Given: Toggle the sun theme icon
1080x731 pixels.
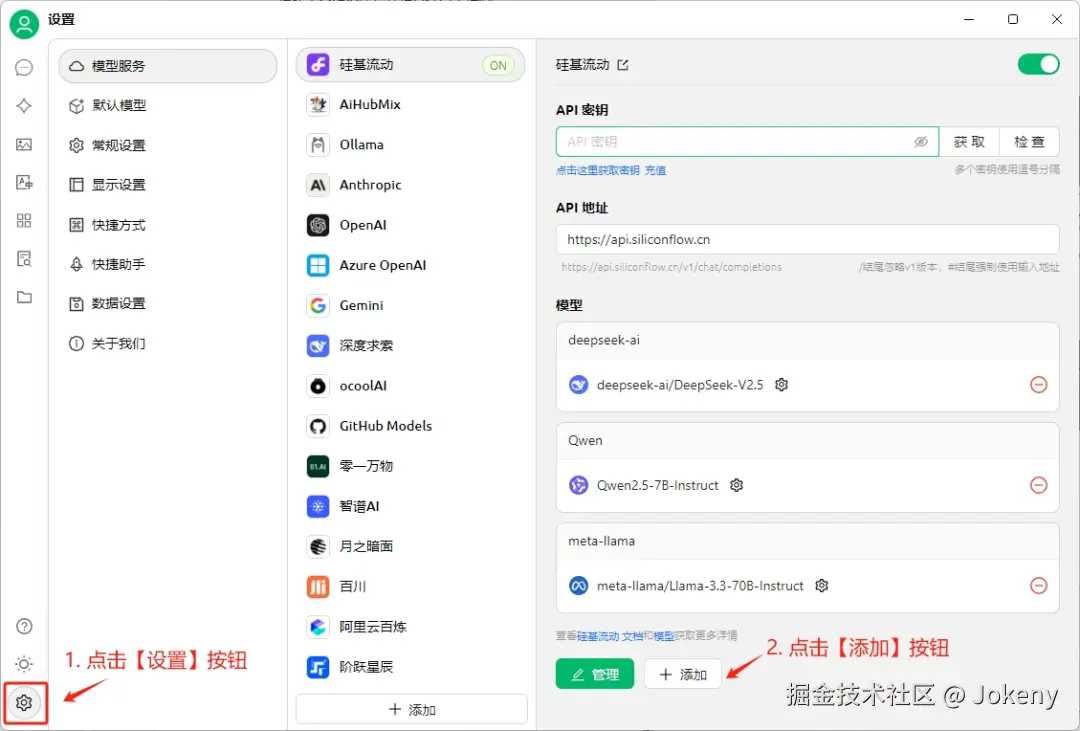Looking at the screenshot, I should tap(24, 664).
